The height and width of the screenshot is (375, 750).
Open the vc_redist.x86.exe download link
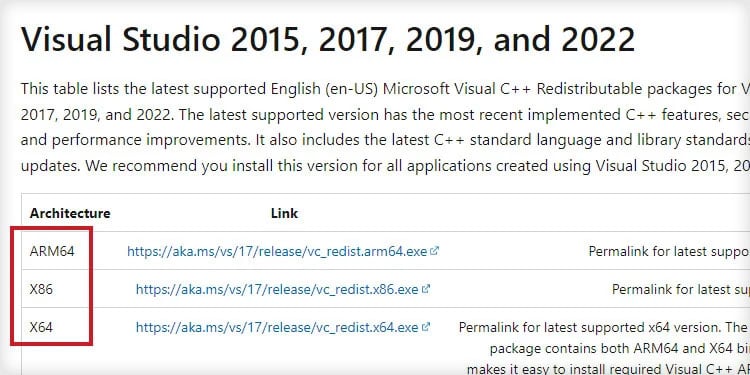277,289
